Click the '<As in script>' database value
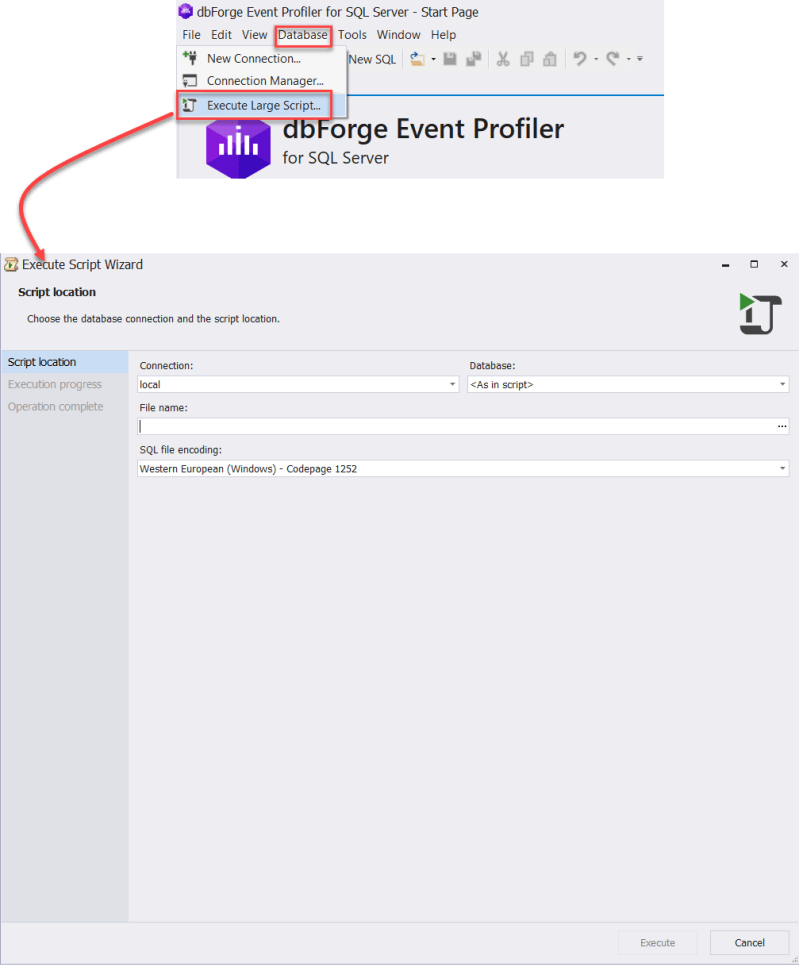Viewport: 799px width, 967px height. 502,385
